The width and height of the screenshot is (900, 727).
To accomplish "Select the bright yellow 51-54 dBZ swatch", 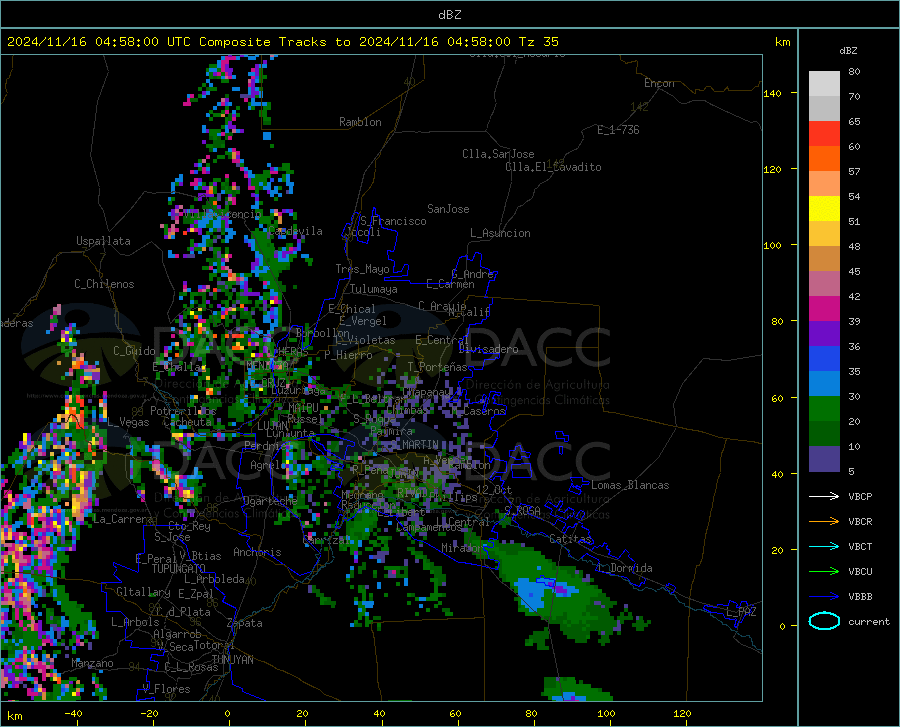I will pyautogui.click(x=824, y=209).
